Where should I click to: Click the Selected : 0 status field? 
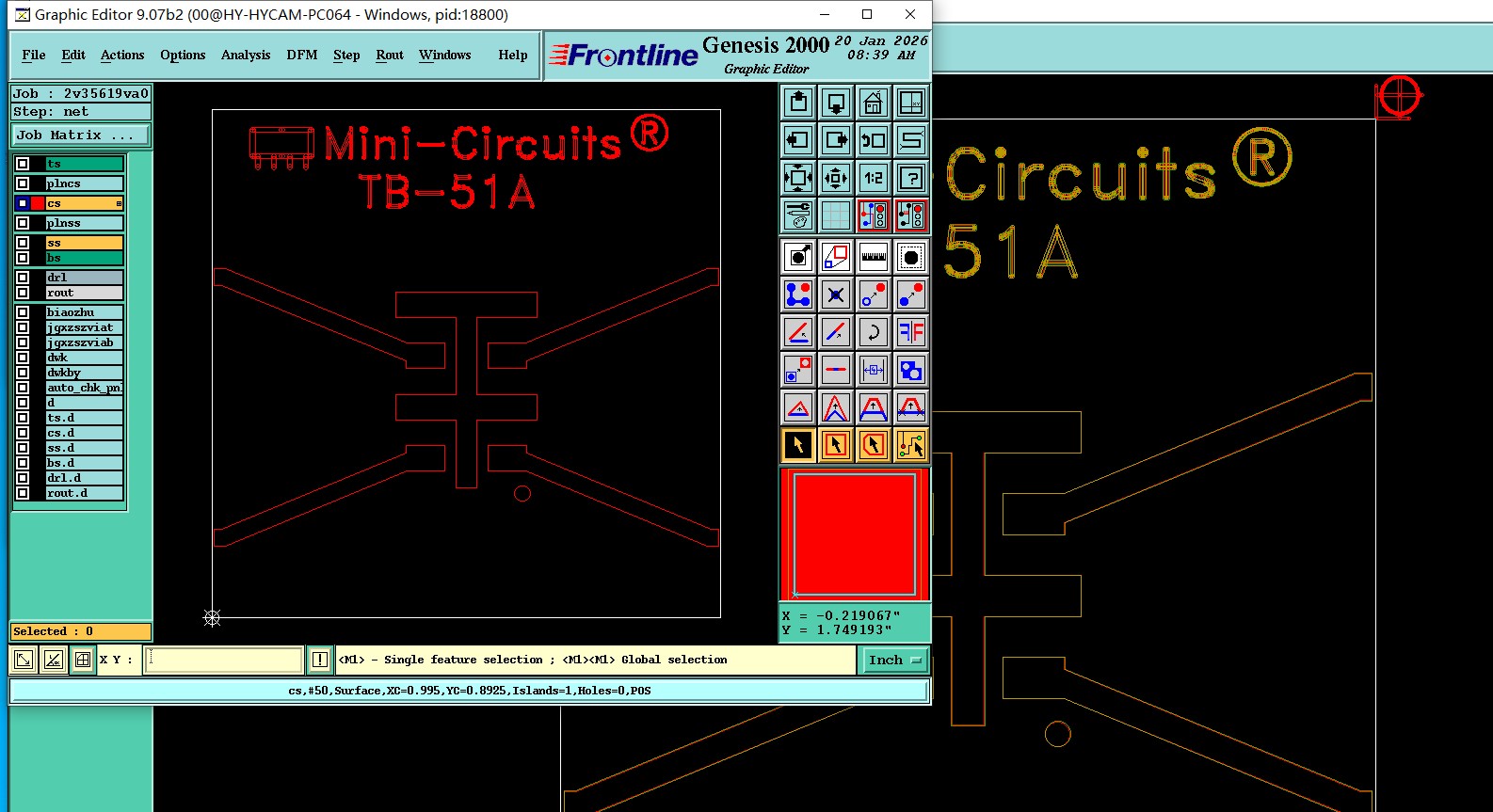(x=81, y=631)
